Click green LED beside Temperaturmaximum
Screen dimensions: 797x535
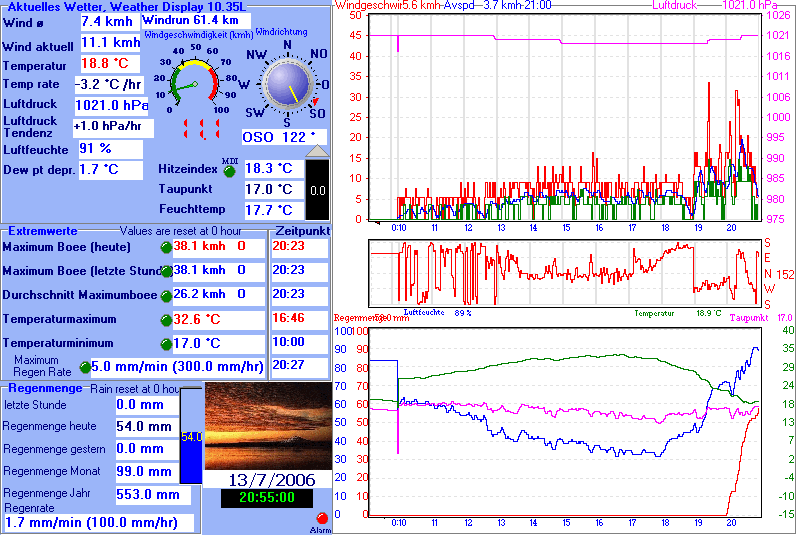point(166,320)
